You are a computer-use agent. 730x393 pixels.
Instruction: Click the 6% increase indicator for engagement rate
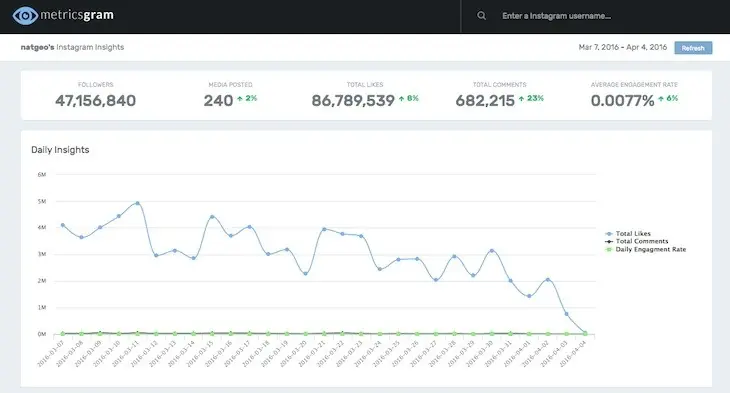point(668,98)
